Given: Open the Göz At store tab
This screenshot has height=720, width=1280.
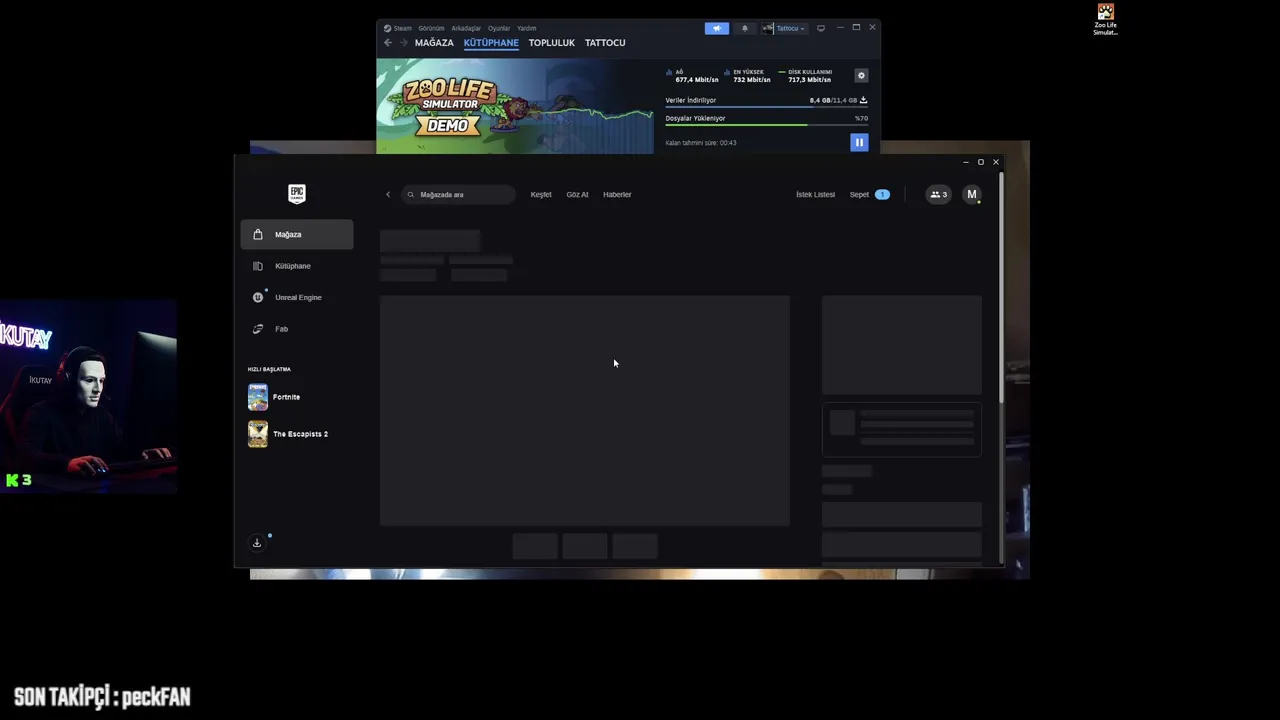Looking at the screenshot, I should pyautogui.click(x=577, y=194).
